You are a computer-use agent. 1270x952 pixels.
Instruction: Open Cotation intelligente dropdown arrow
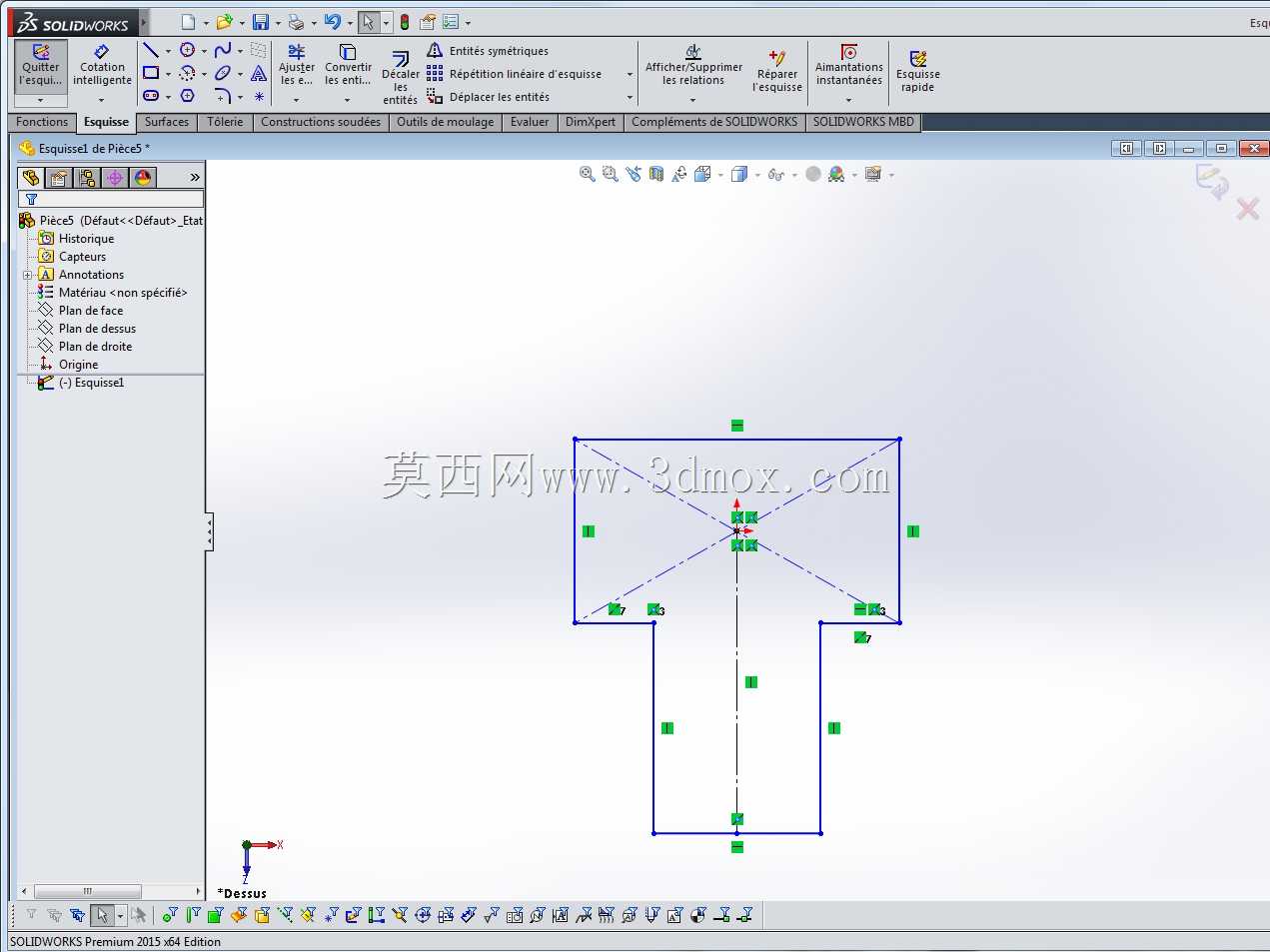point(102,100)
